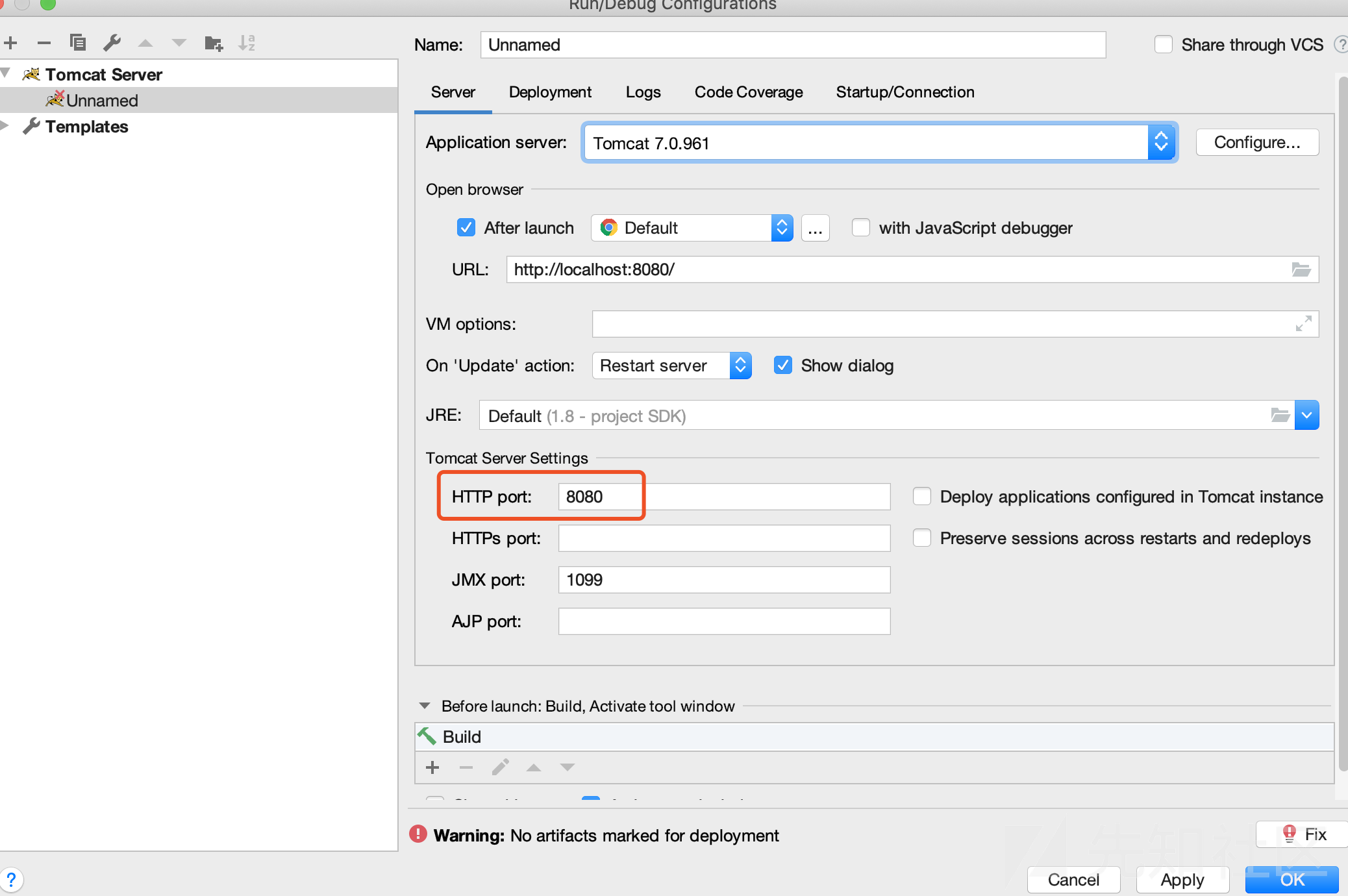Click Configure... button
The image size is (1348, 896).
point(1258,142)
